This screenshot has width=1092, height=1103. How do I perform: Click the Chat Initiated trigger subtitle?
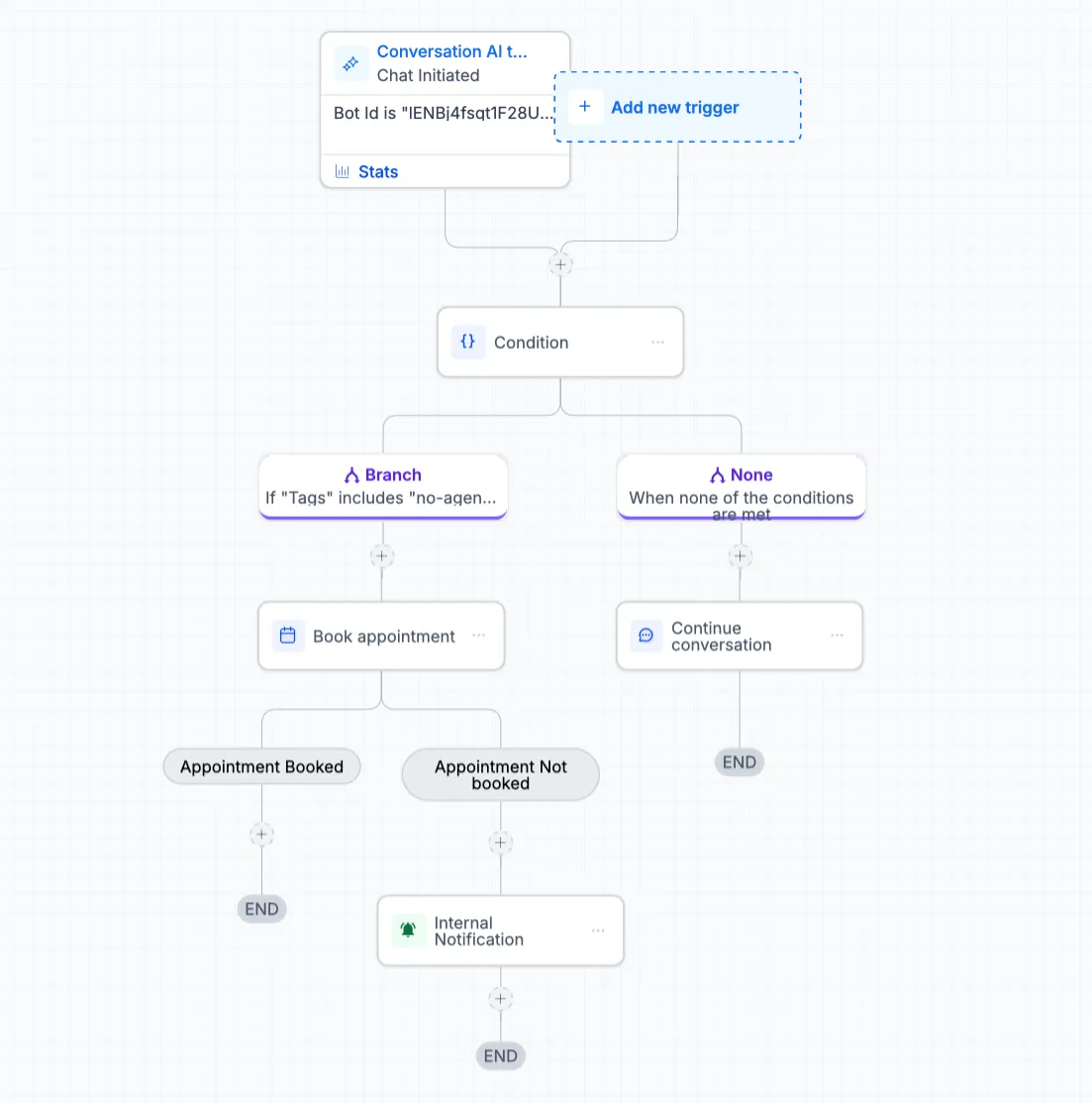tap(429, 75)
